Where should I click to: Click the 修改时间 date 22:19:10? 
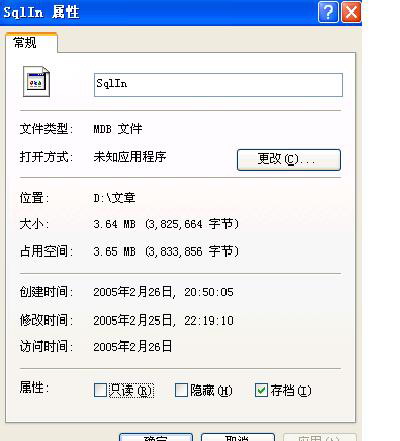[163, 320]
